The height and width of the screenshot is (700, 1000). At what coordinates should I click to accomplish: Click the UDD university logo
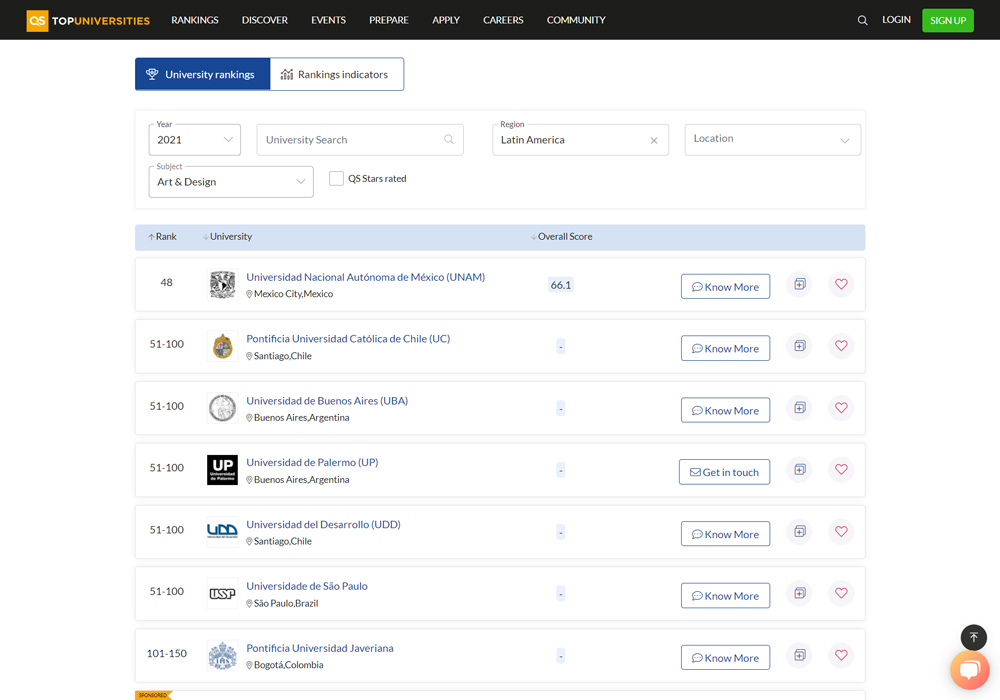pos(223,532)
